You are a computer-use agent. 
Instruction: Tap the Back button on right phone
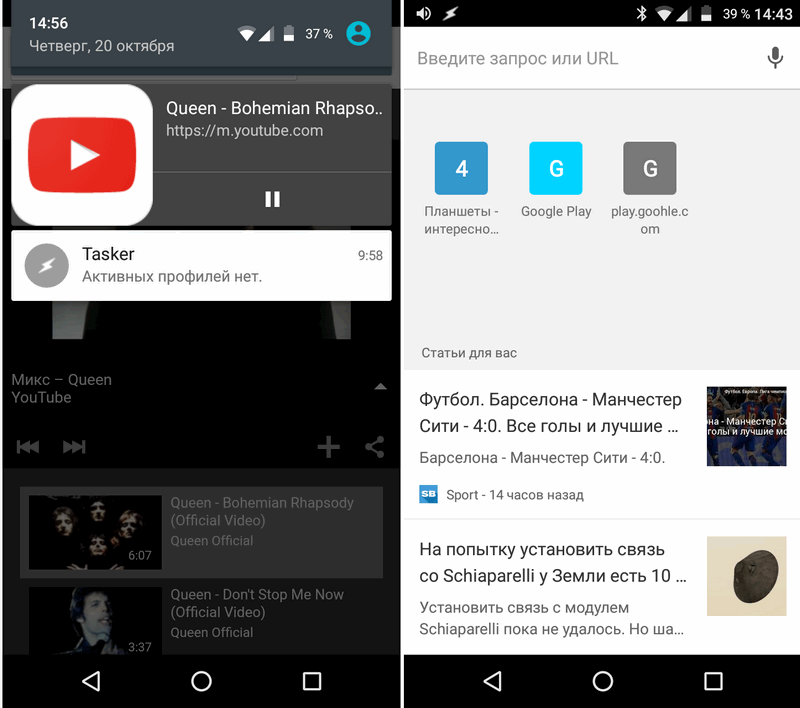tap(493, 681)
